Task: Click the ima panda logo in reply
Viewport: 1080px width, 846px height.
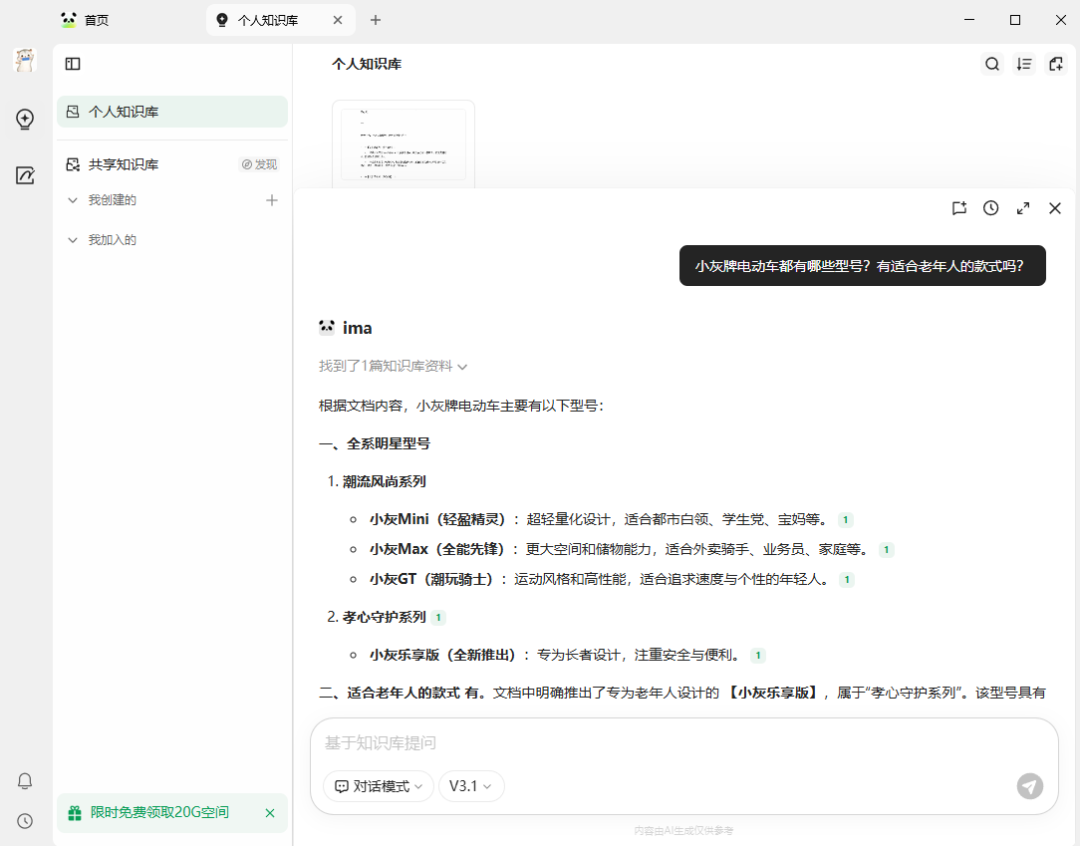Action: point(326,327)
